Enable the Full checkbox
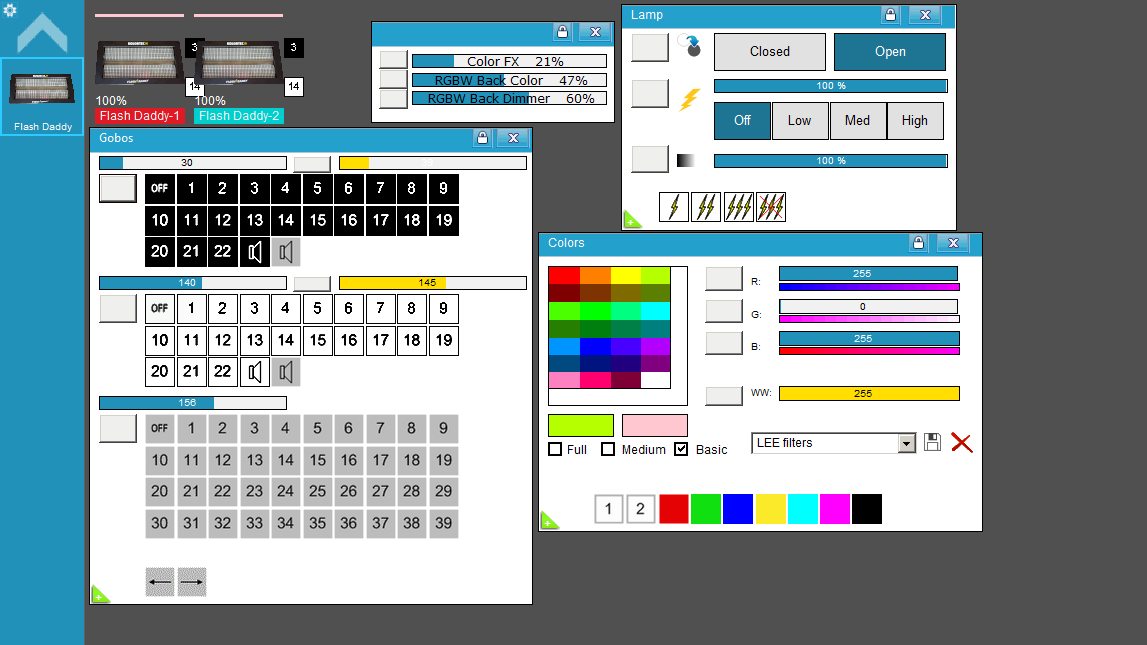The height and width of the screenshot is (645, 1147). [555, 449]
